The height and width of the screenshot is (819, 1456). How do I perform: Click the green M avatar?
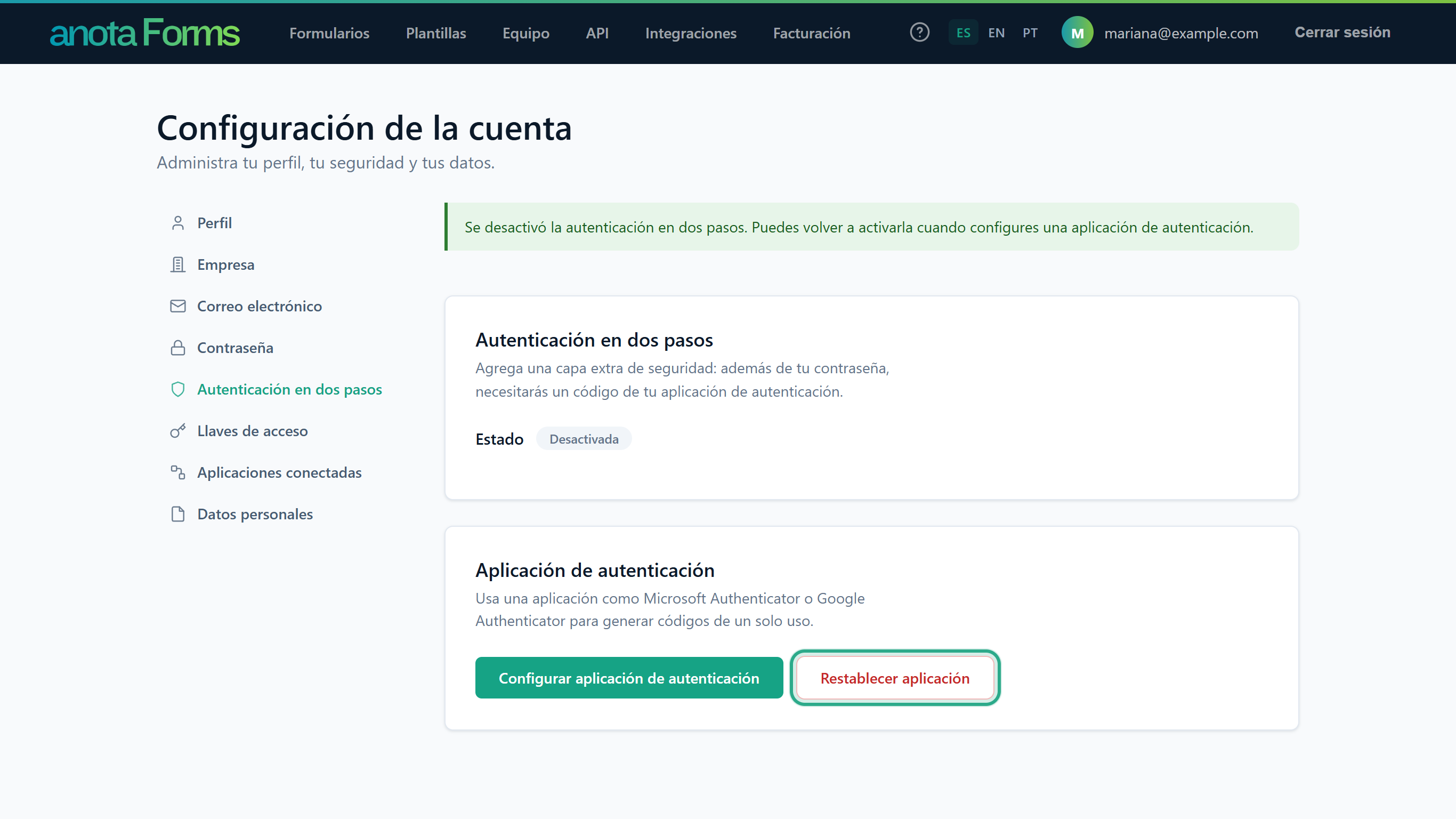[x=1077, y=33]
